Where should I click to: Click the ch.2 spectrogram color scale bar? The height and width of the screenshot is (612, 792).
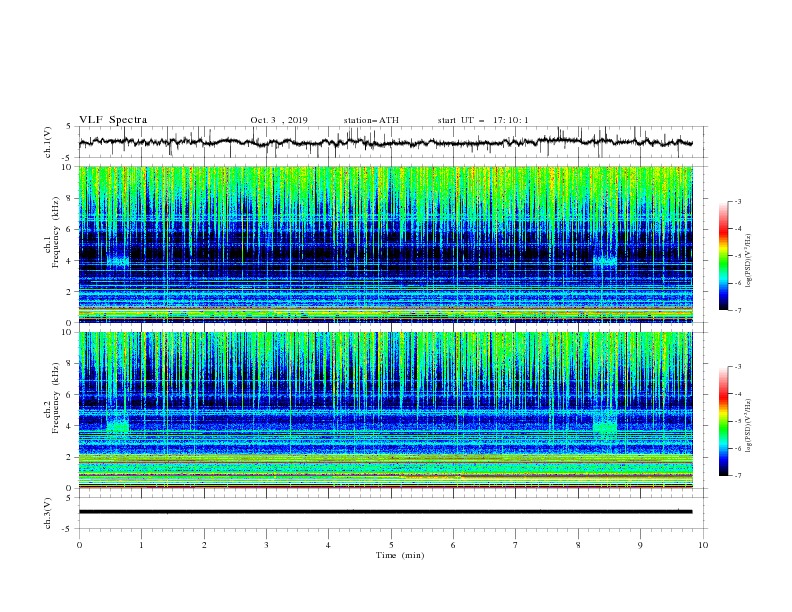click(723, 421)
